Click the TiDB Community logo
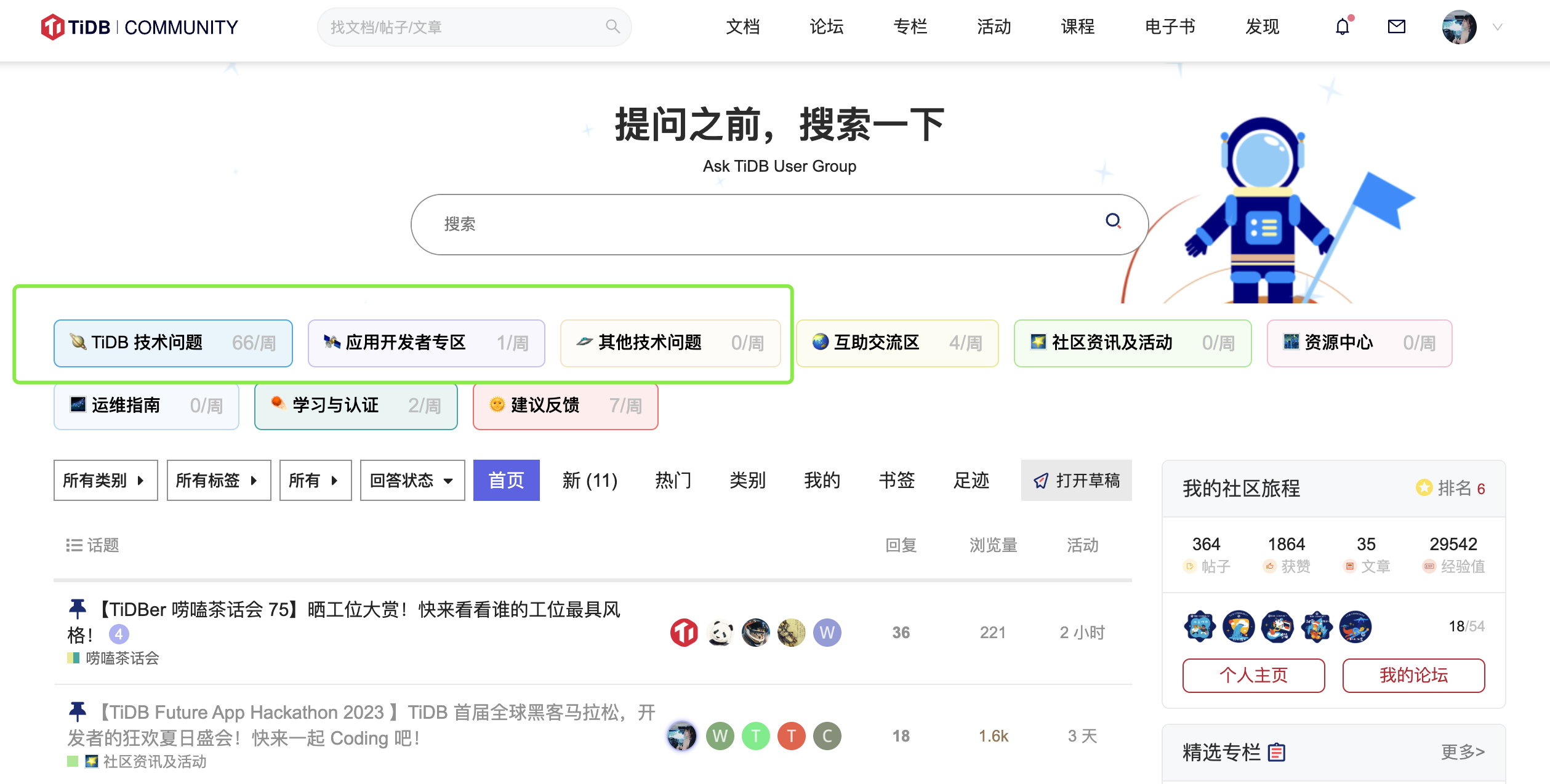 click(x=139, y=27)
